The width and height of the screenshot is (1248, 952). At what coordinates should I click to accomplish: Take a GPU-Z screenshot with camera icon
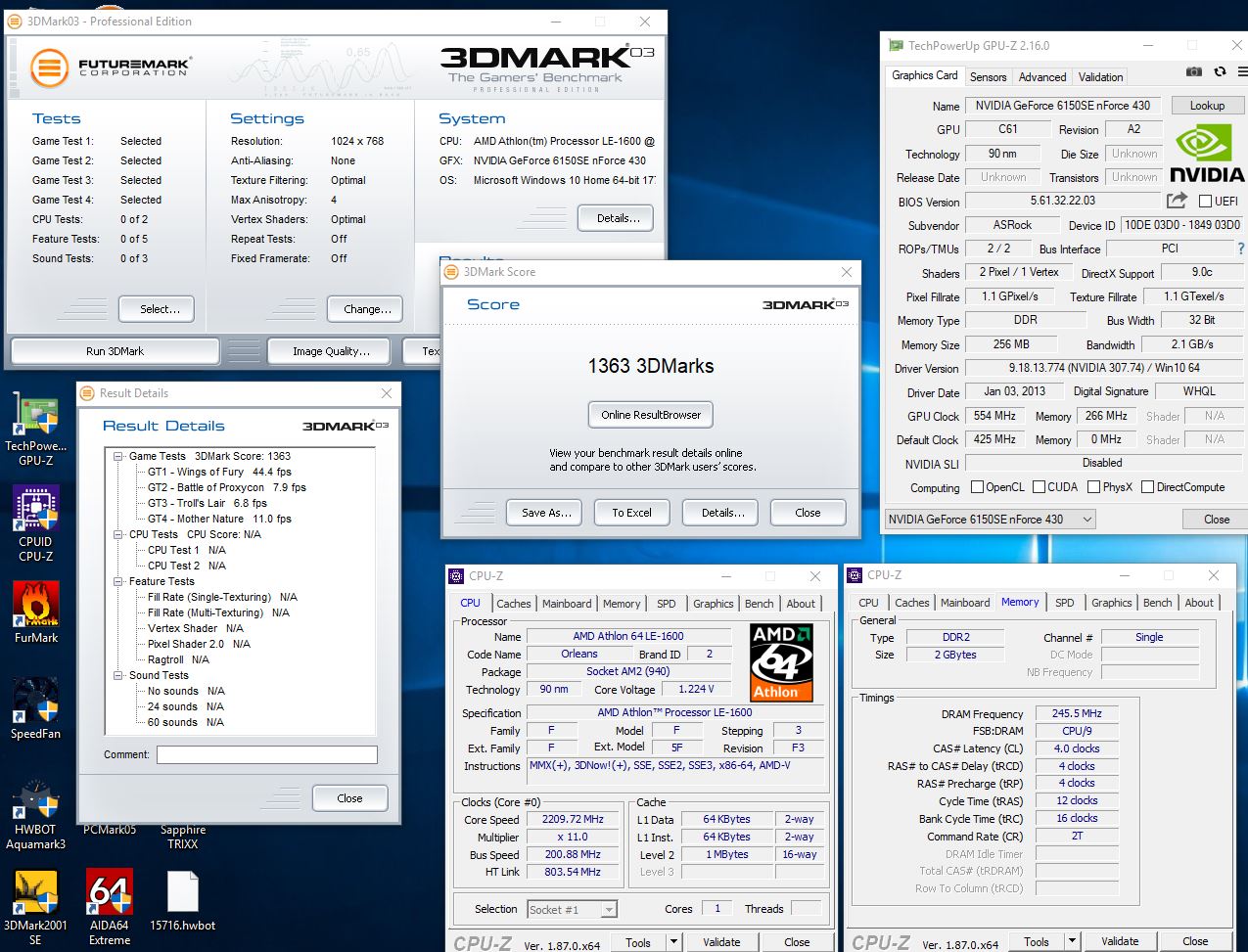pos(1193,71)
